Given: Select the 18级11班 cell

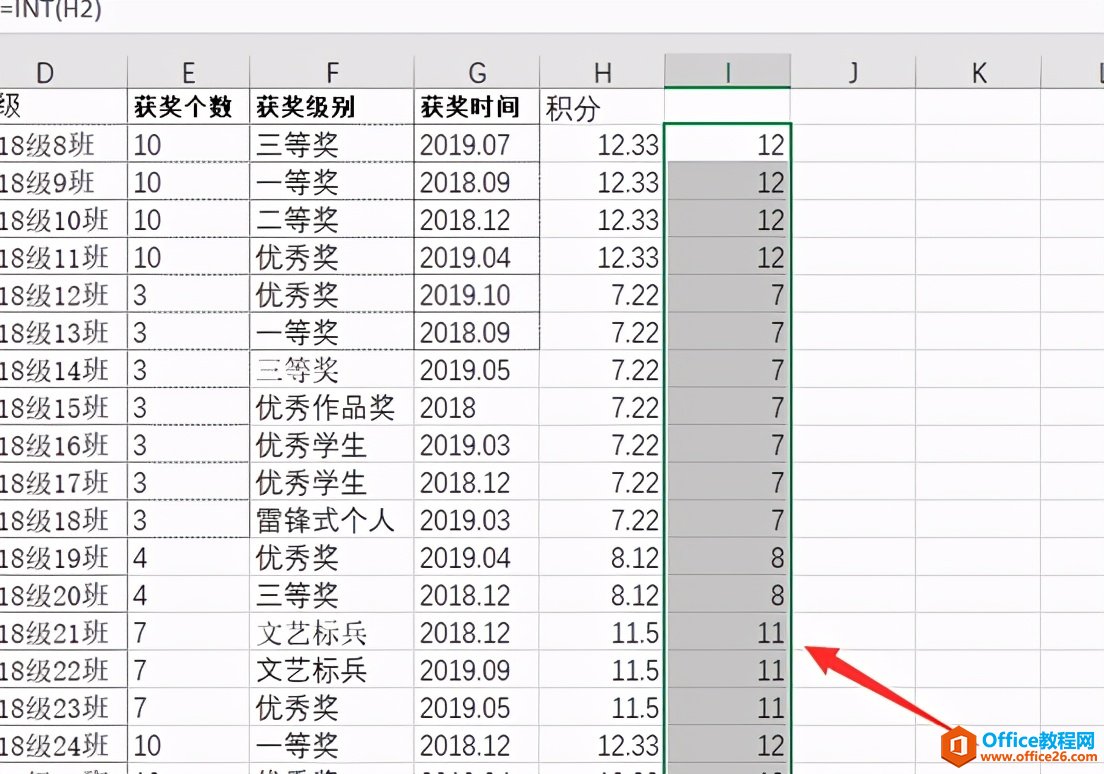Looking at the screenshot, I should click(63, 257).
